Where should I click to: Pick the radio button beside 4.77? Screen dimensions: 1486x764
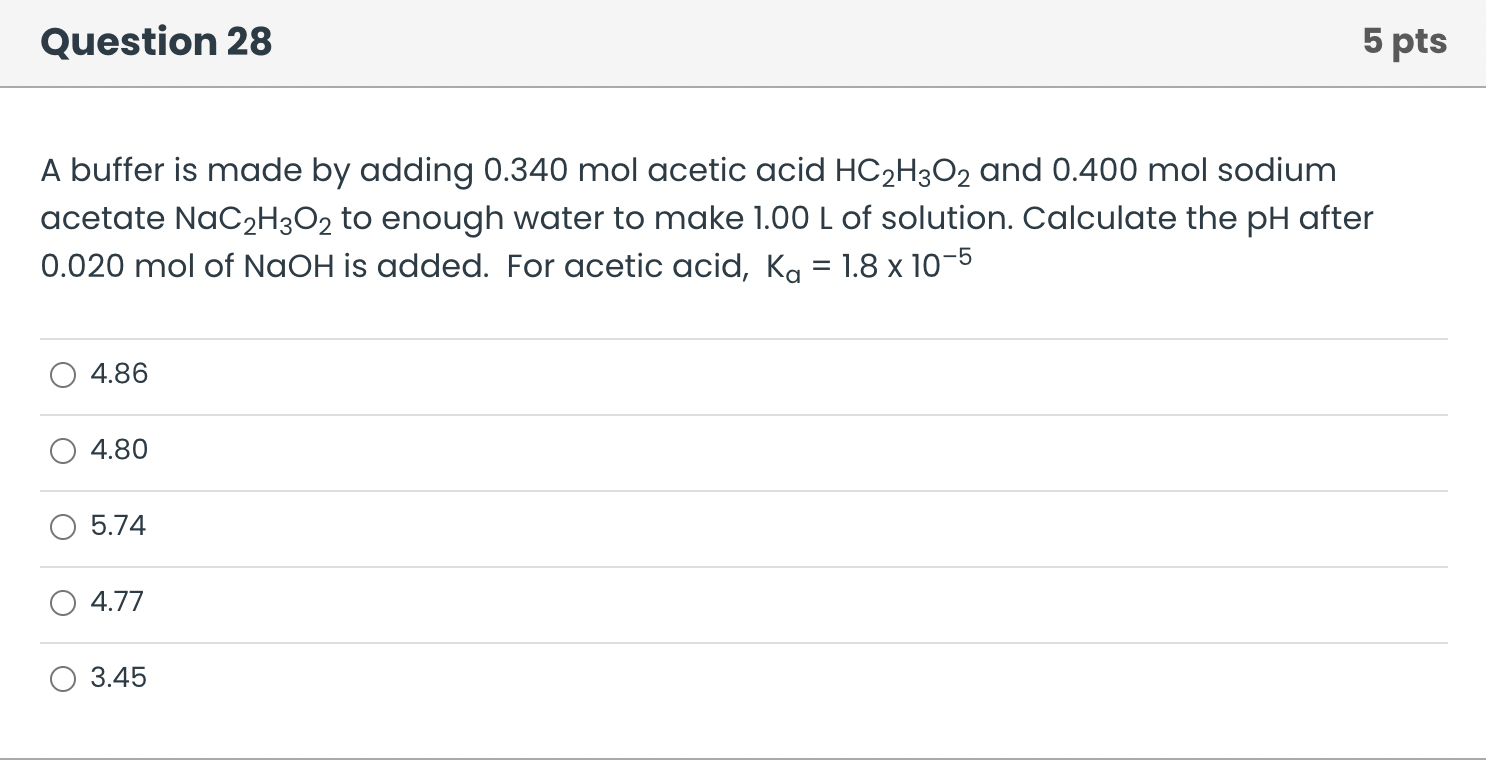(x=63, y=603)
